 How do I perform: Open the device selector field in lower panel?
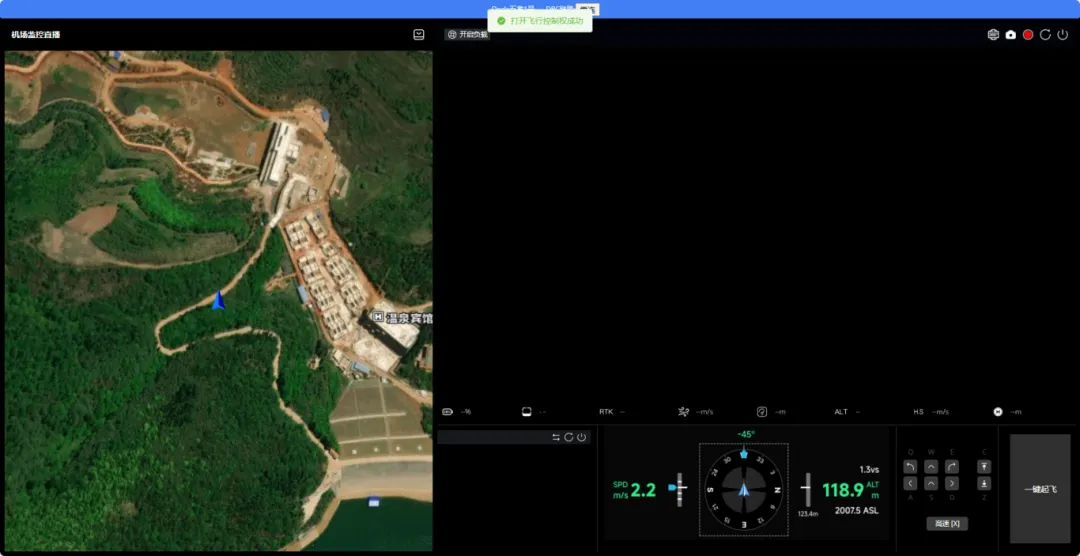(x=492, y=437)
